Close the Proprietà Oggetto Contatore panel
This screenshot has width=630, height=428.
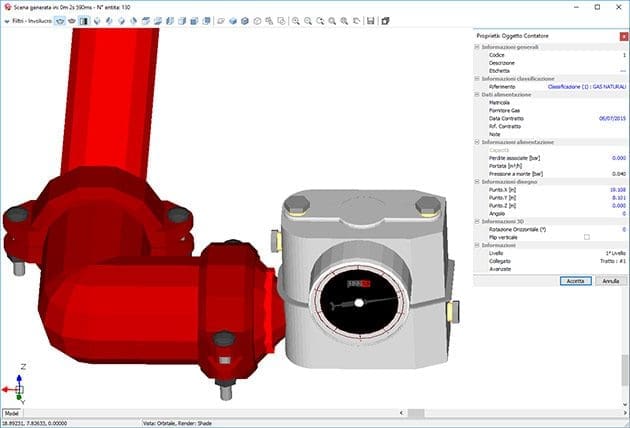click(x=623, y=36)
